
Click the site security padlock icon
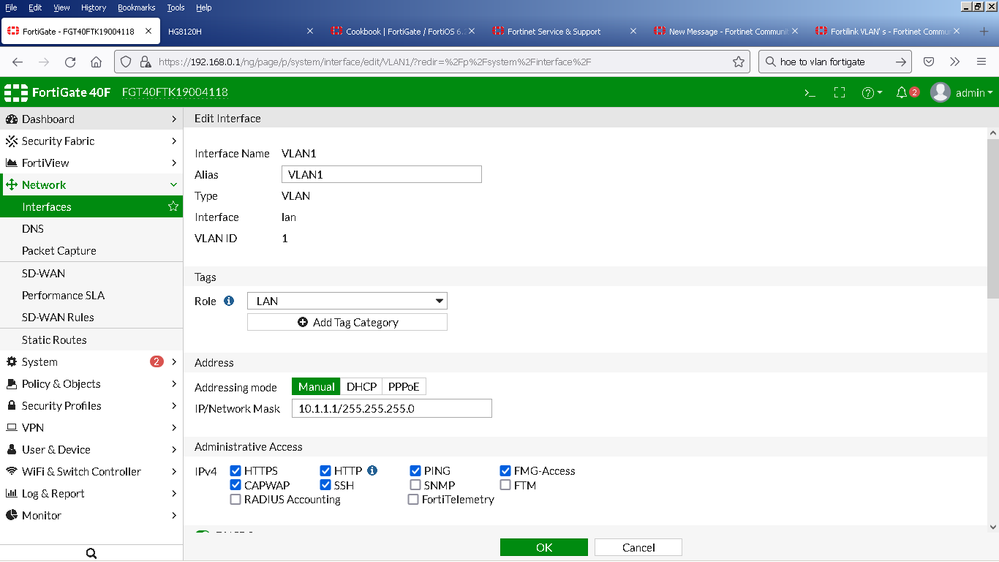tap(145, 62)
